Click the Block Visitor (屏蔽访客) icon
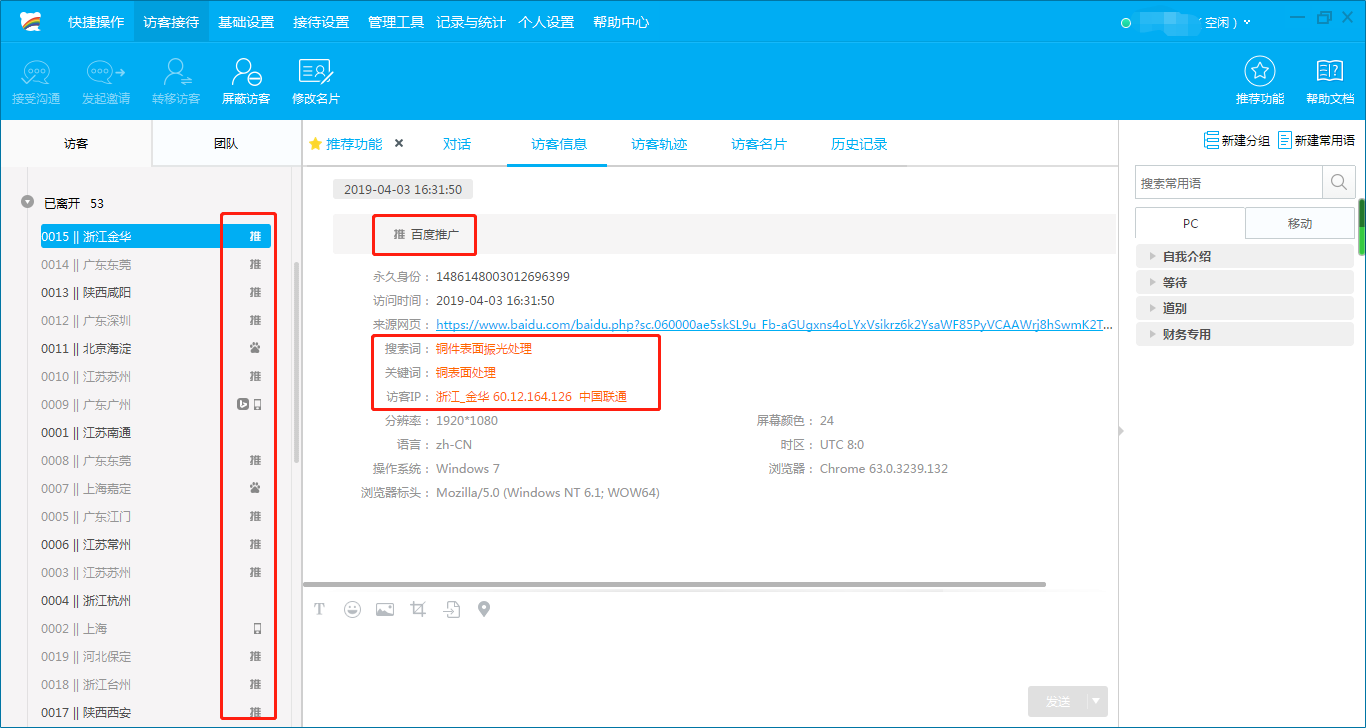The width and height of the screenshot is (1366, 728). (x=246, y=73)
